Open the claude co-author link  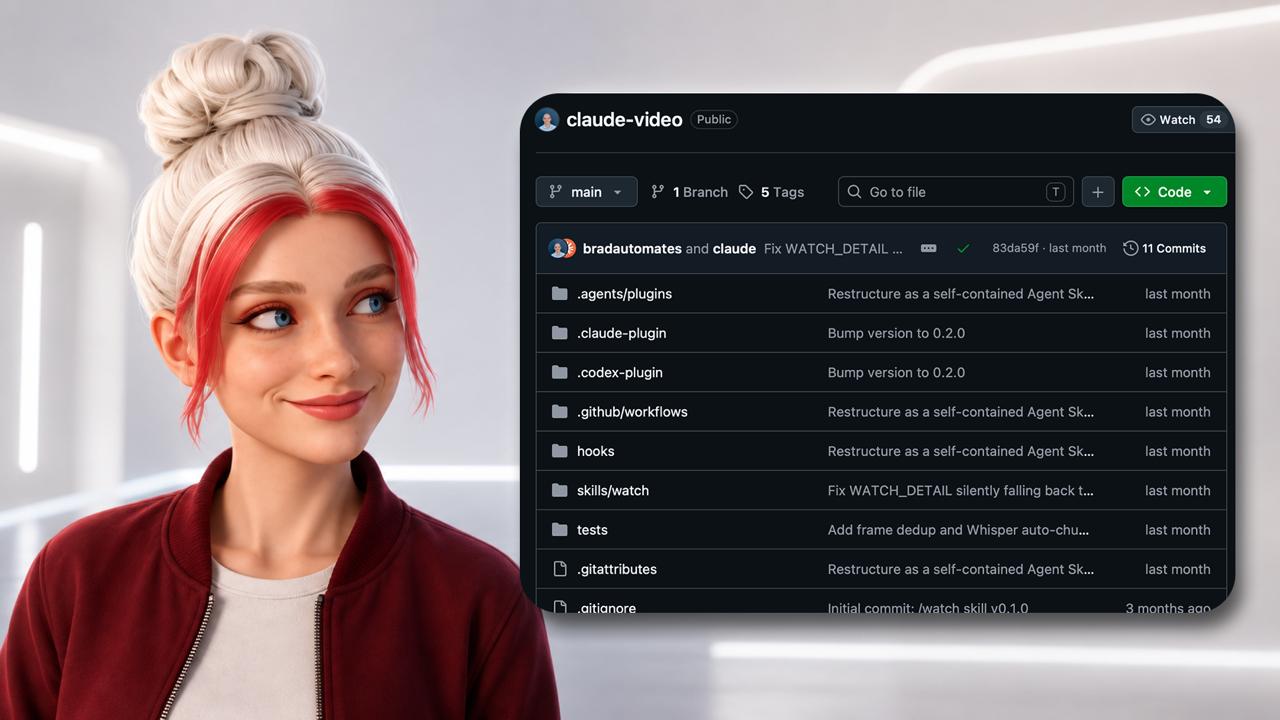point(734,248)
